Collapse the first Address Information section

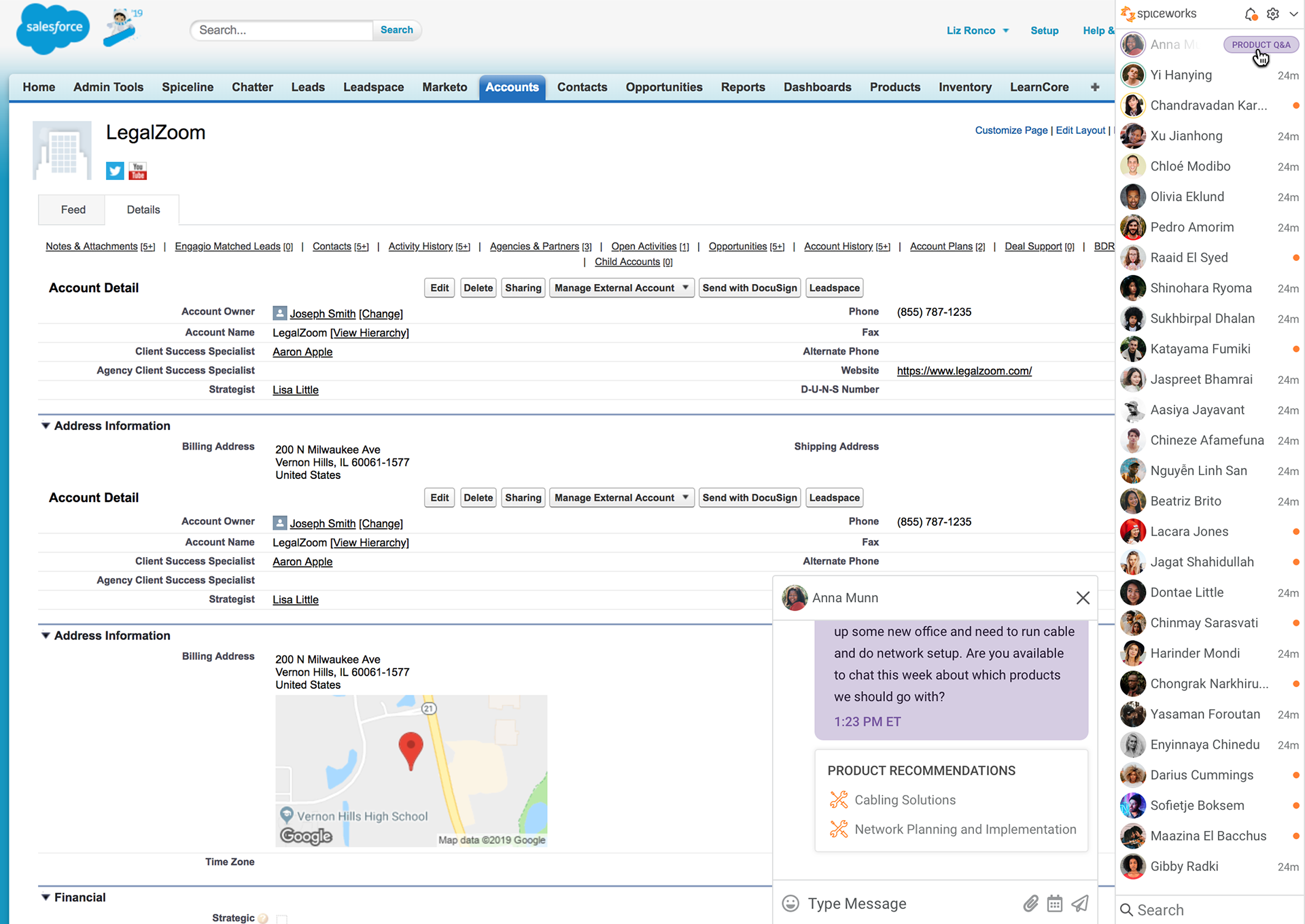[46, 426]
